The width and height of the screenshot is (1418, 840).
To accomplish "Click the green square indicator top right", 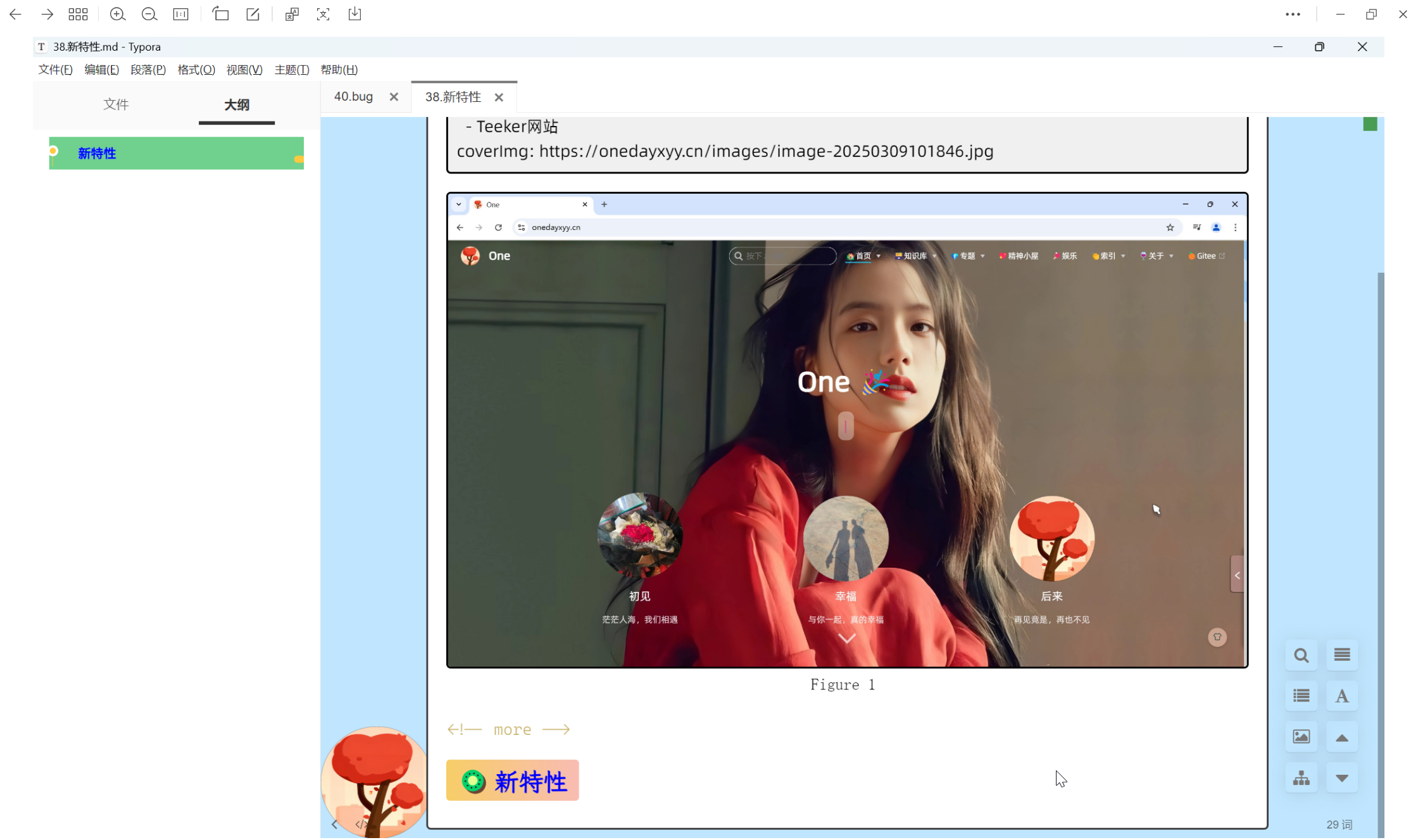I will (1371, 124).
